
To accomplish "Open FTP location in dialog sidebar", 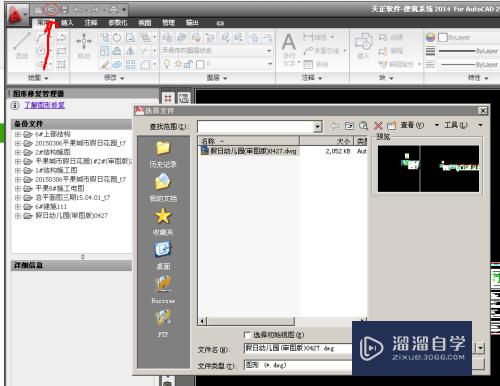I will [x=163, y=323].
